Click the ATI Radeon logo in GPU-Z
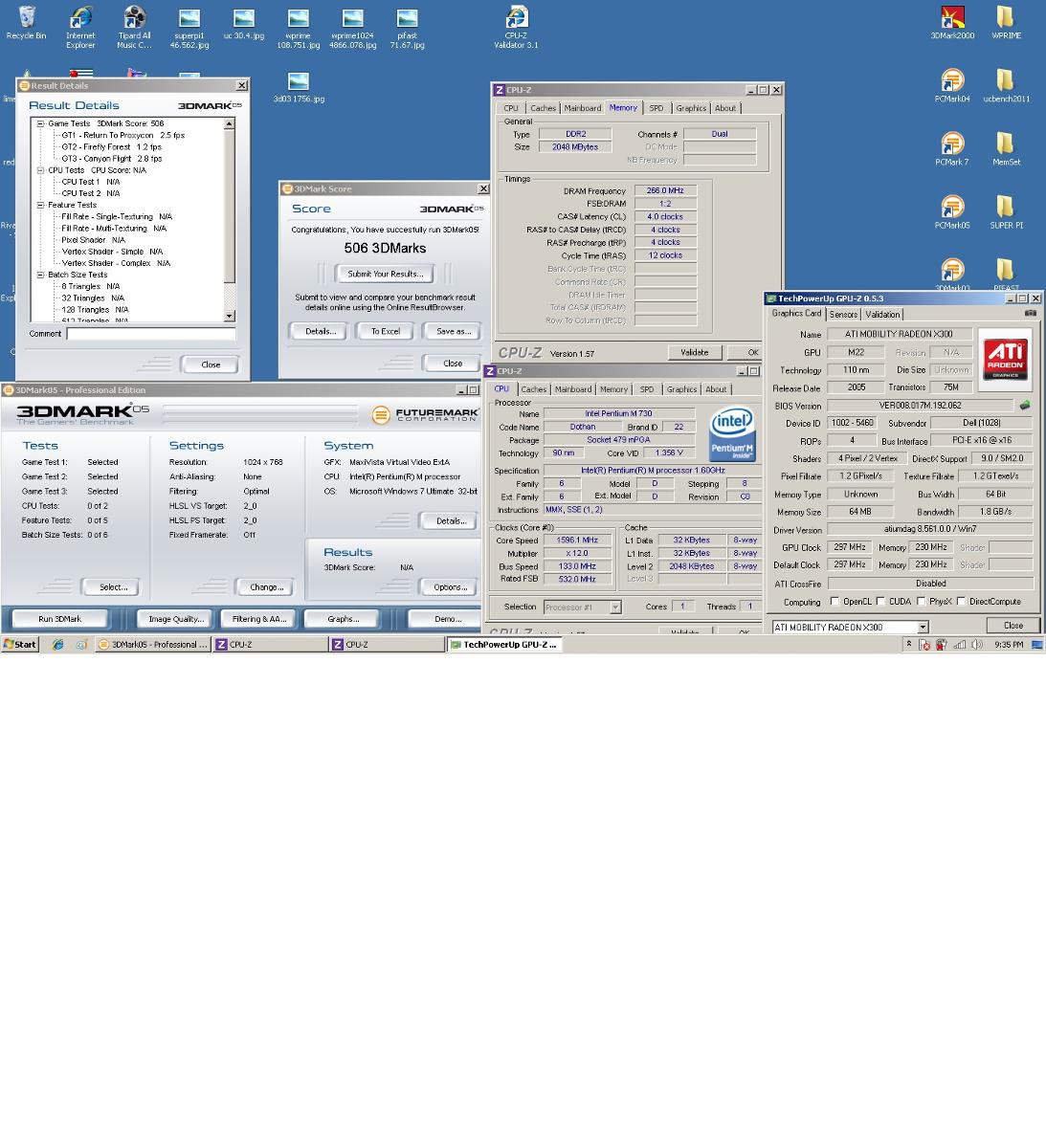Image resolution: width=1046 pixels, height=1148 pixels. pyautogui.click(x=1005, y=360)
